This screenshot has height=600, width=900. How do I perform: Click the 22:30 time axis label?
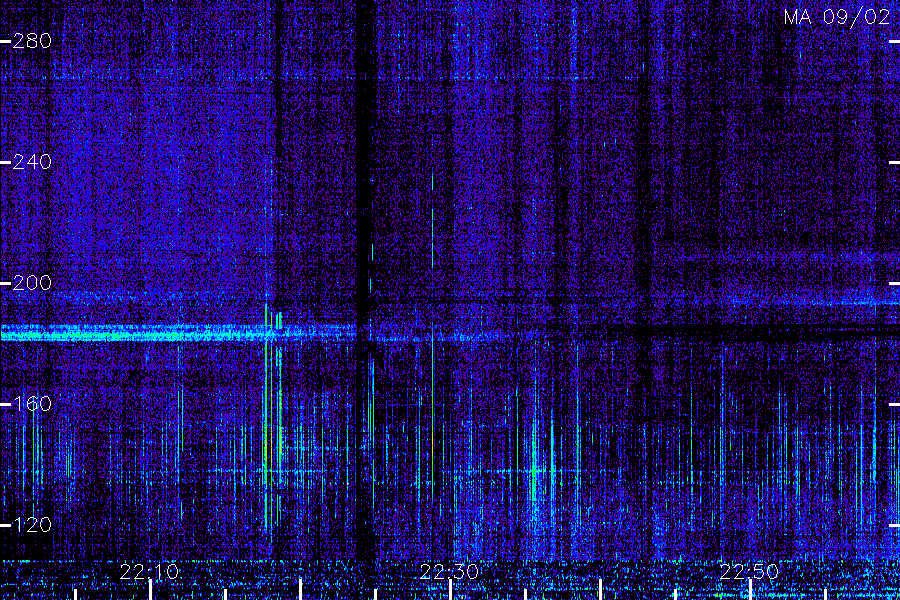pyautogui.click(x=449, y=572)
